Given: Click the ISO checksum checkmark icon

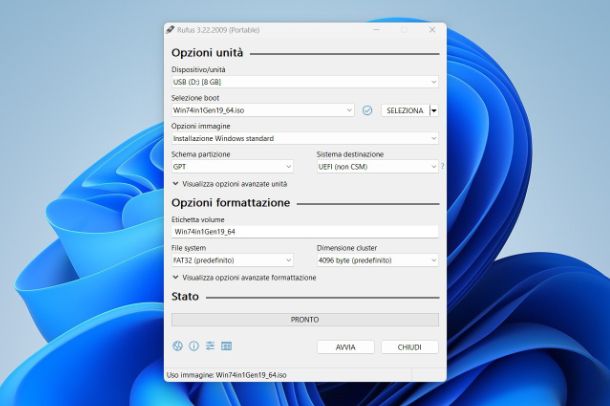Looking at the screenshot, I should [367, 110].
